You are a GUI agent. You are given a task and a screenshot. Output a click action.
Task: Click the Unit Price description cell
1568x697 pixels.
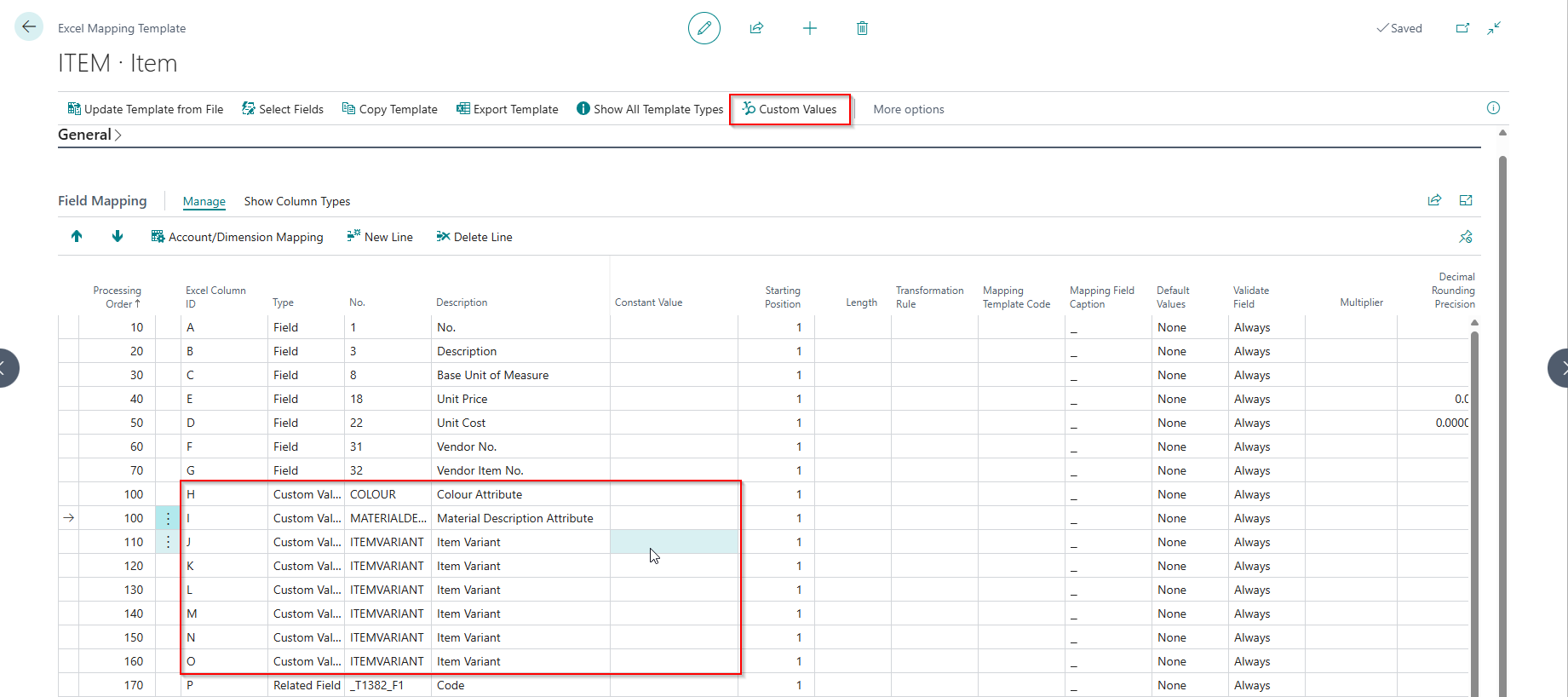pyautogui.click(x=520, y=399)
